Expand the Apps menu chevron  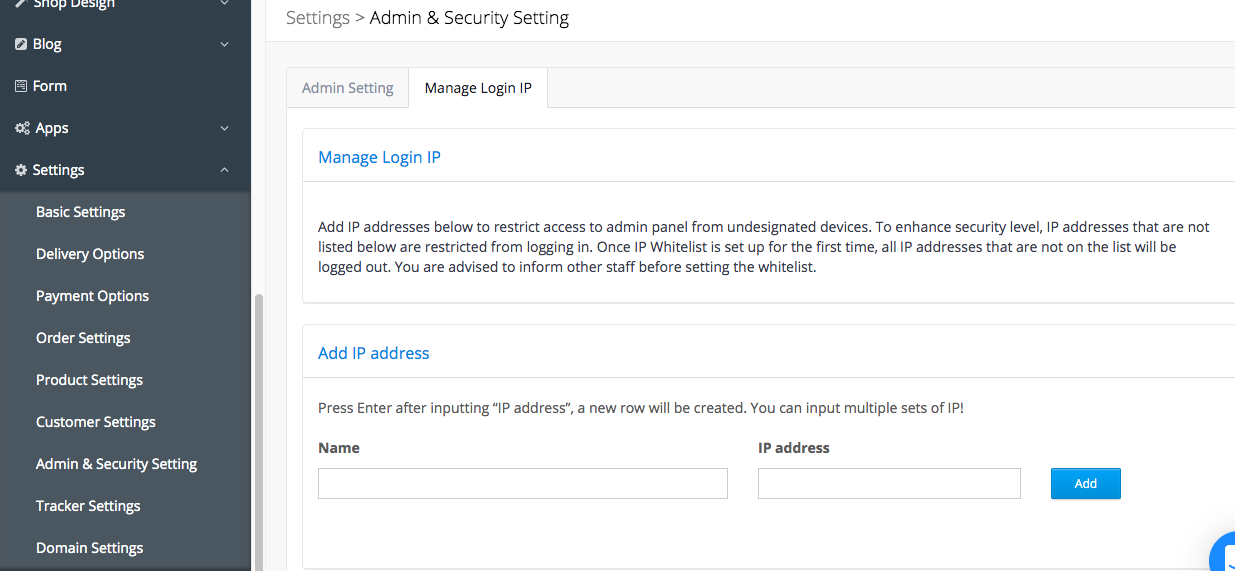click(225, 128)
